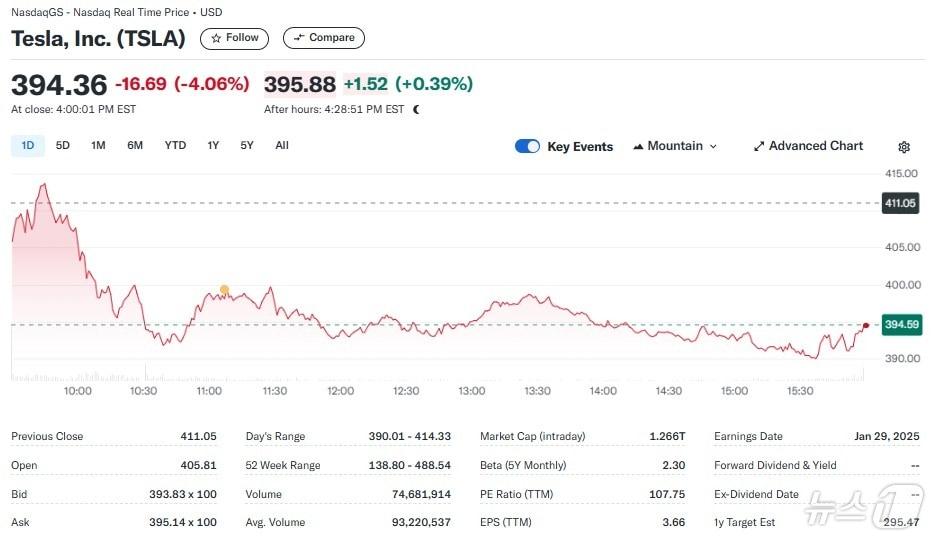Expand the Mountain chart type dropdown
The height and width of the screenshot is (541, 934).
[713, 146]
